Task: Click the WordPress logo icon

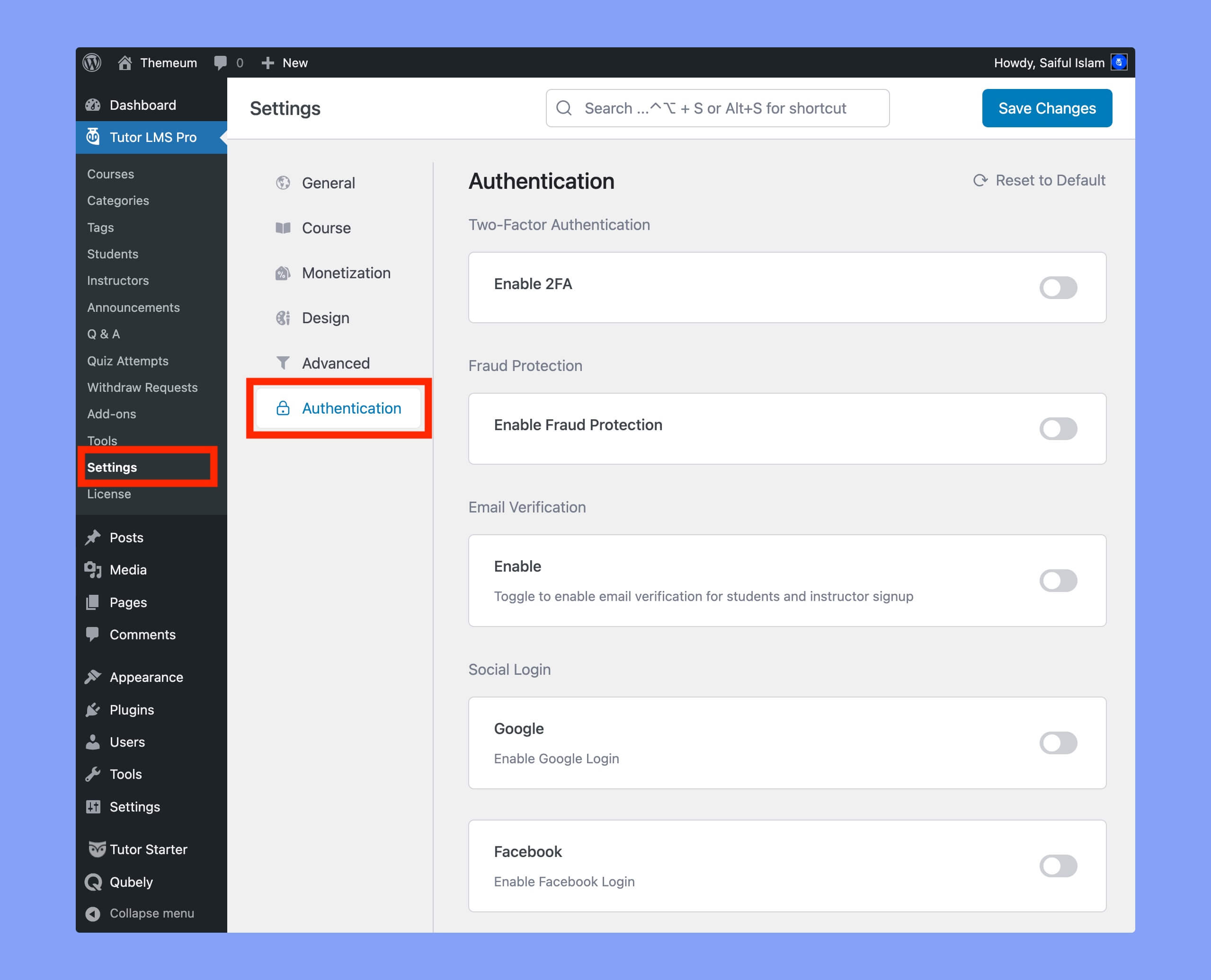Action: click(x=92, y=62)
